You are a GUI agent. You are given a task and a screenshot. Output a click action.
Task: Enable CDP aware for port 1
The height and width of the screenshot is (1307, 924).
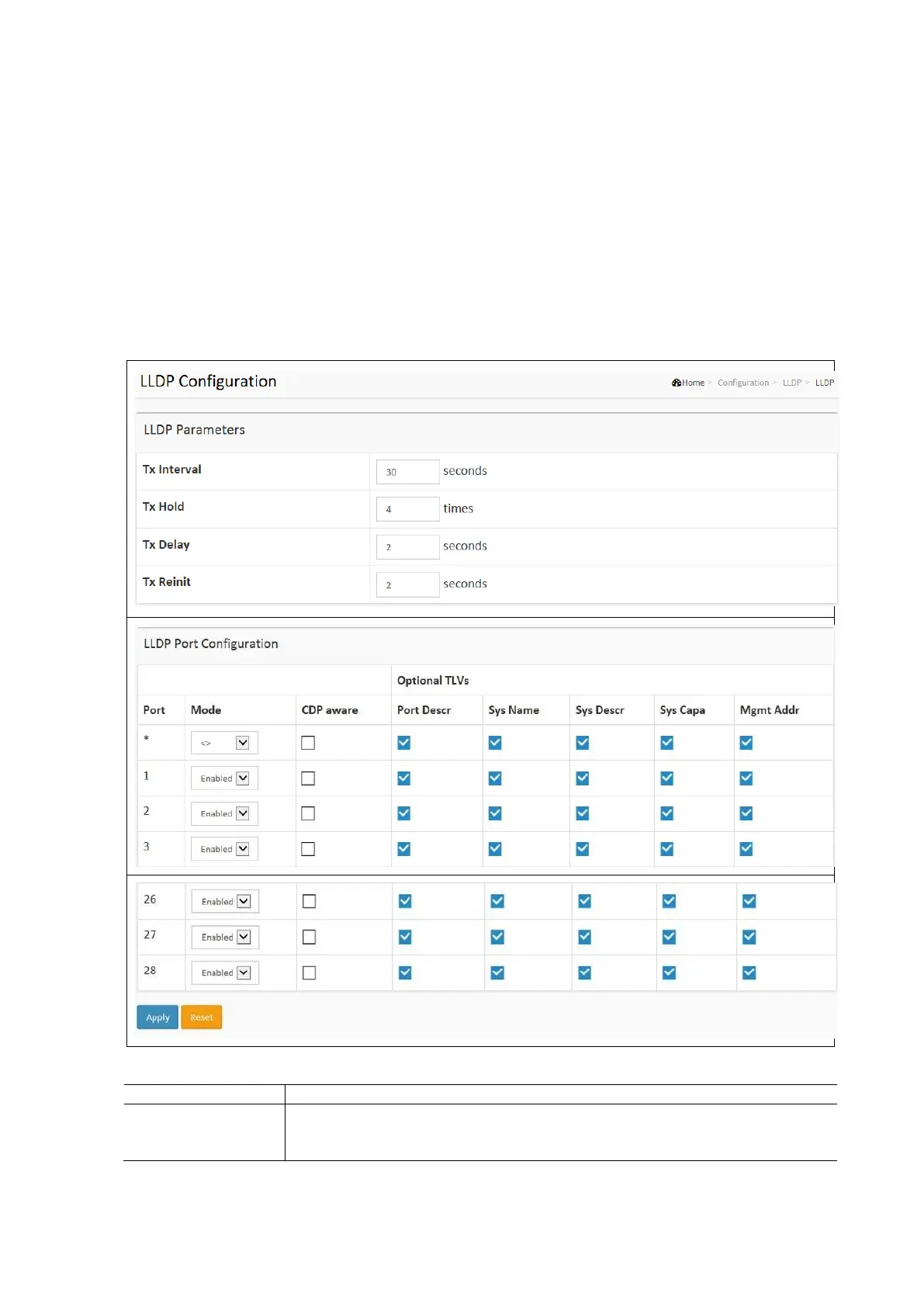[308, 778]
